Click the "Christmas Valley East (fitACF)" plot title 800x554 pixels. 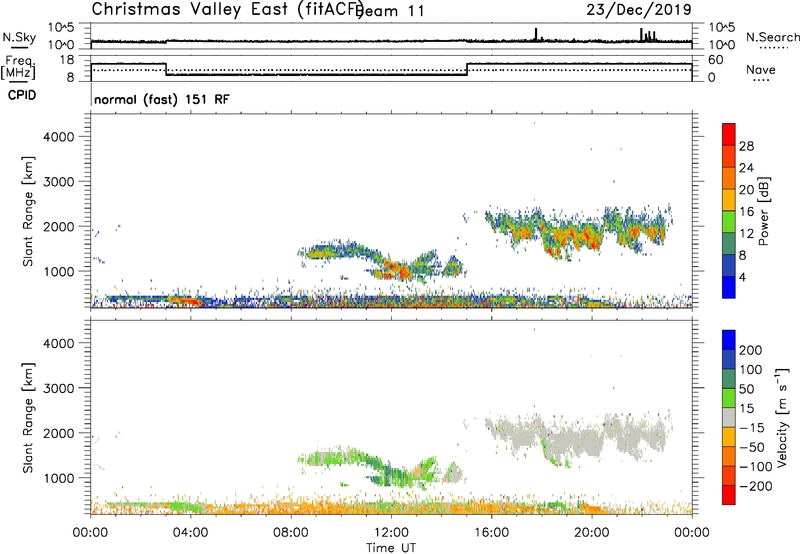click(227, 9)
